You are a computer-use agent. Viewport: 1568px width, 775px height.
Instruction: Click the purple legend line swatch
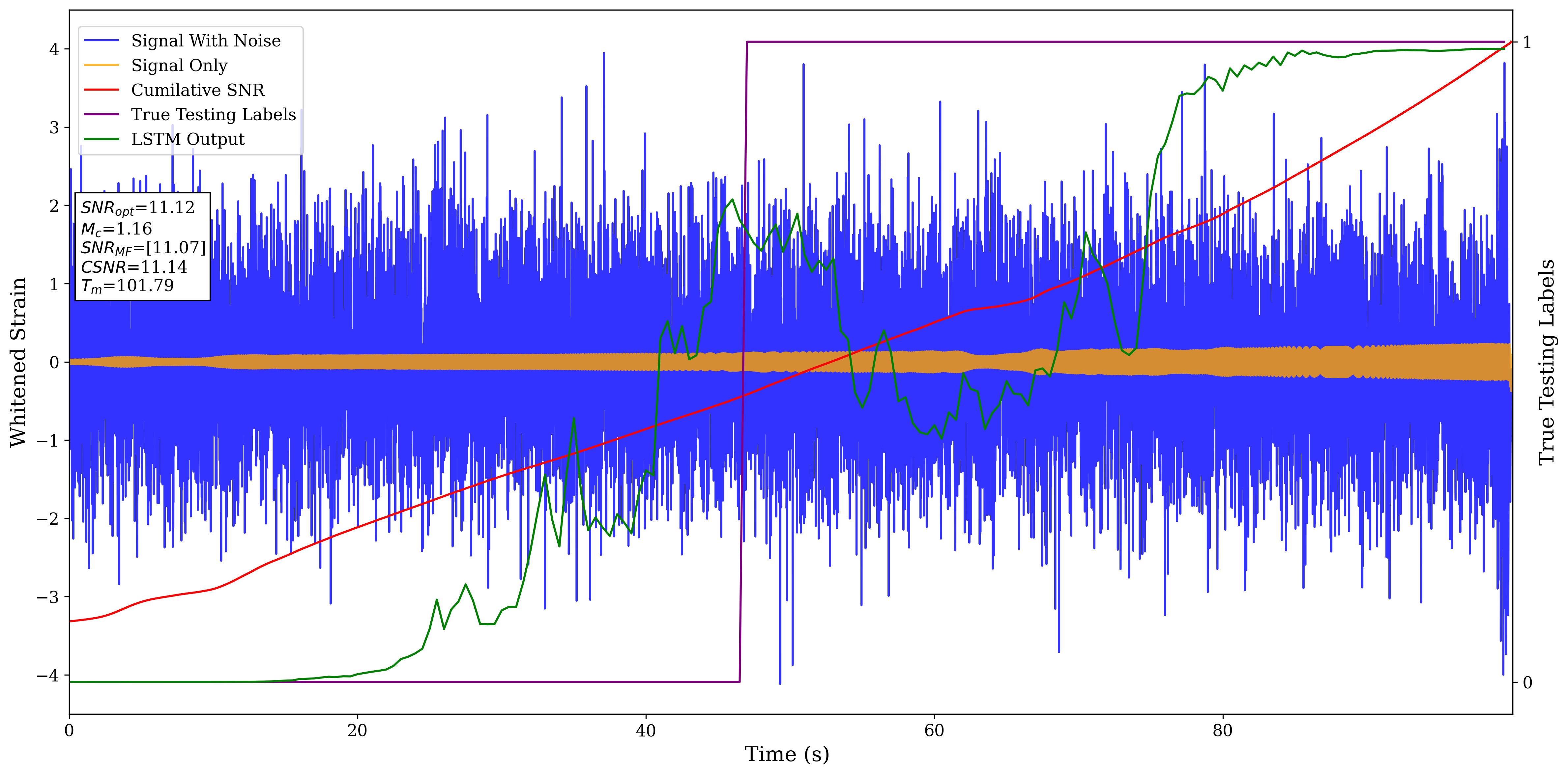(x=102, y=114)
